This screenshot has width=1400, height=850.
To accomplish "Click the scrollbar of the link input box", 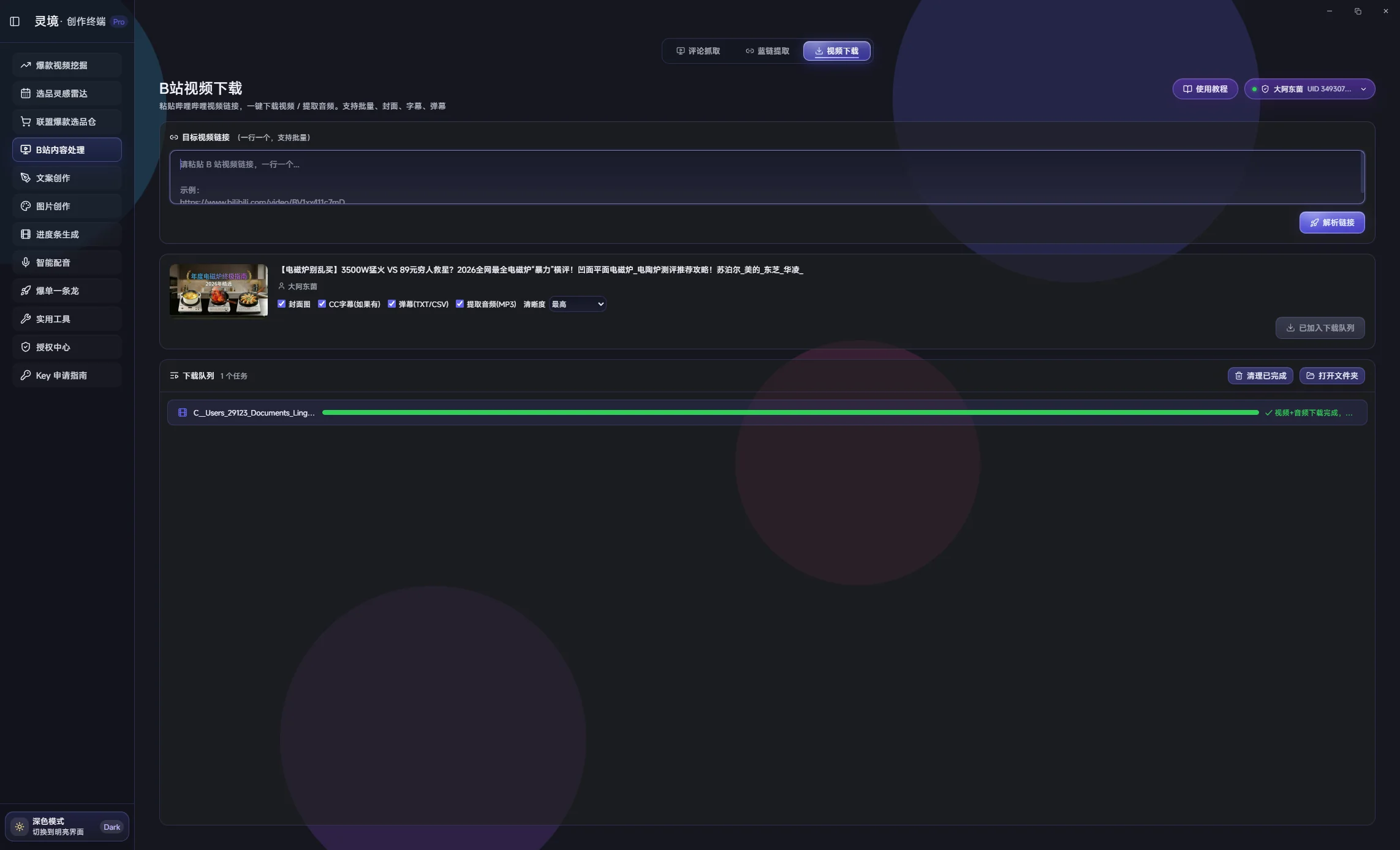I will coord(1362,172).
